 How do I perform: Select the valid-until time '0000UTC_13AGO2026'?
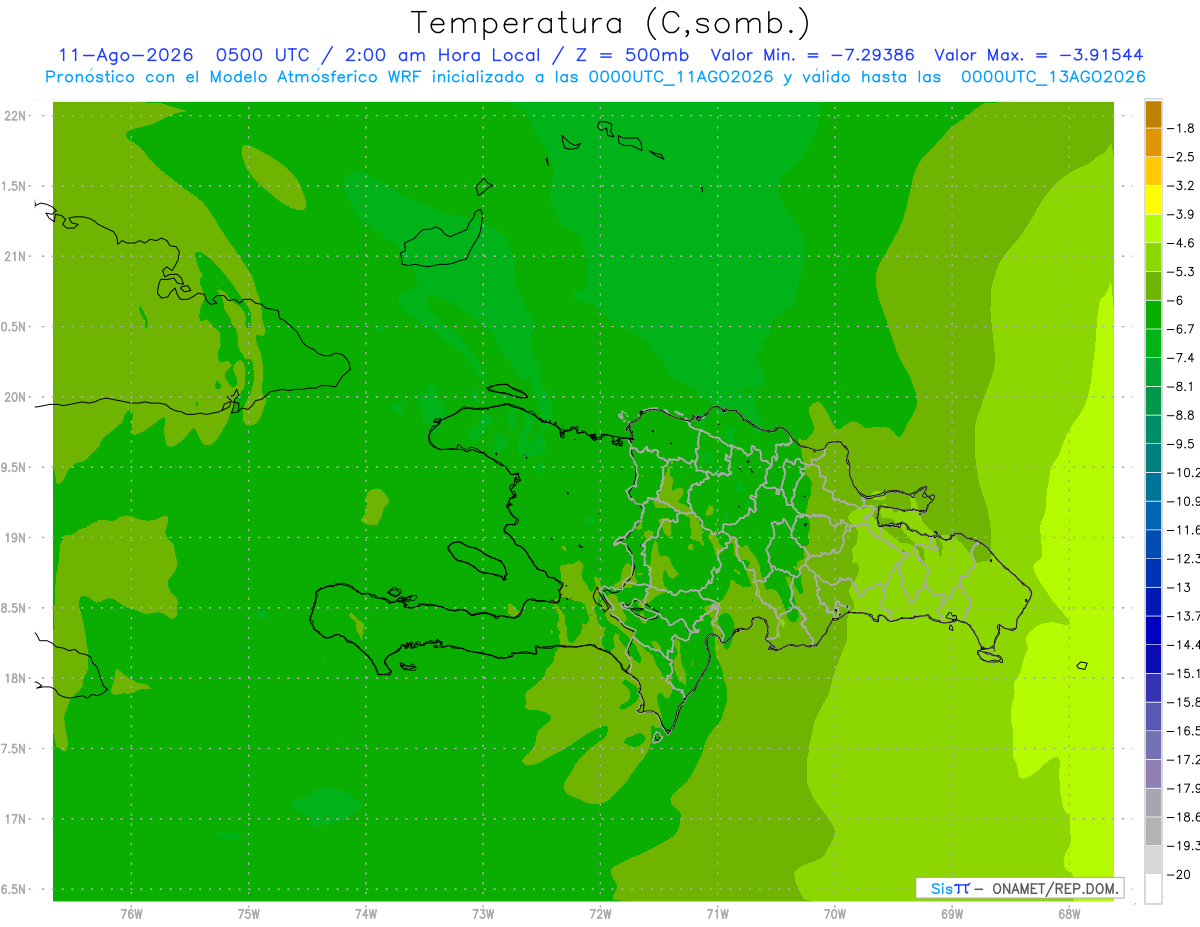pyautogui.click(x=1053, y=77)
